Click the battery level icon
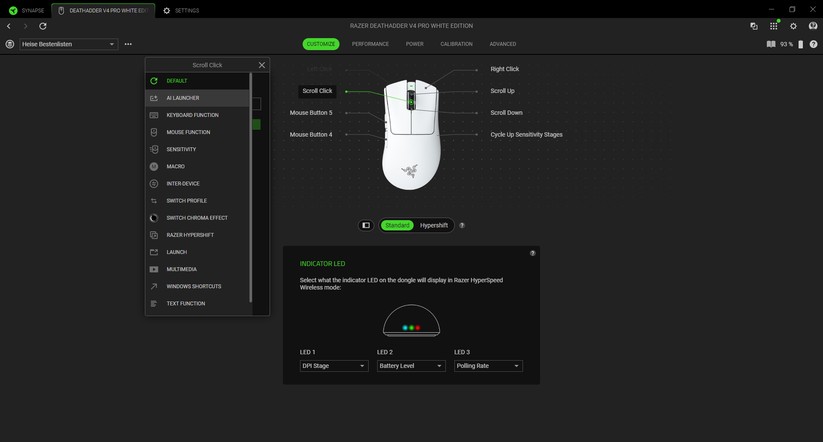 pyautogui.click(x=800, y=44)
